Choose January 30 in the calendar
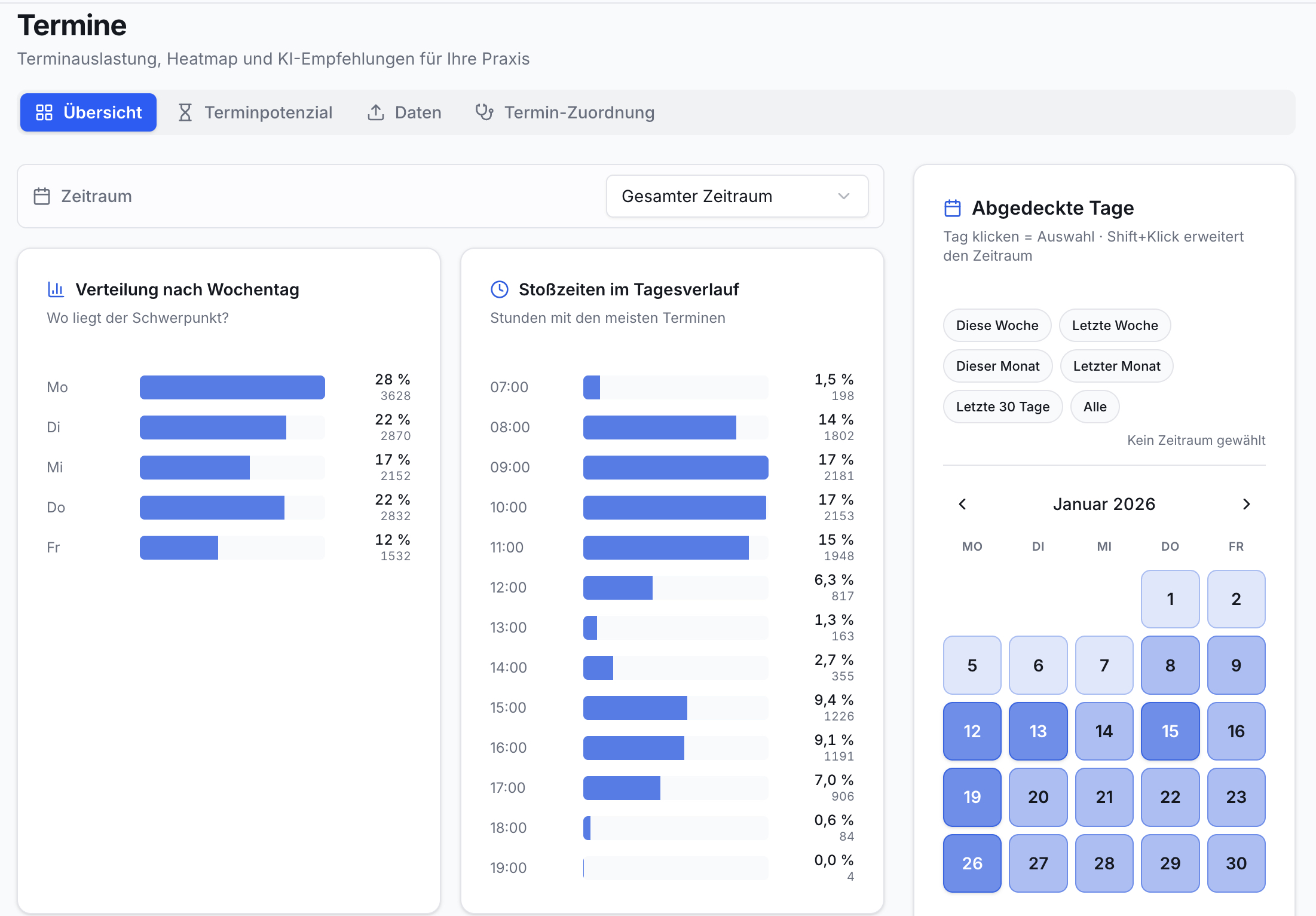This screenshot has width=1316, height=916. tap(1237, 863)
